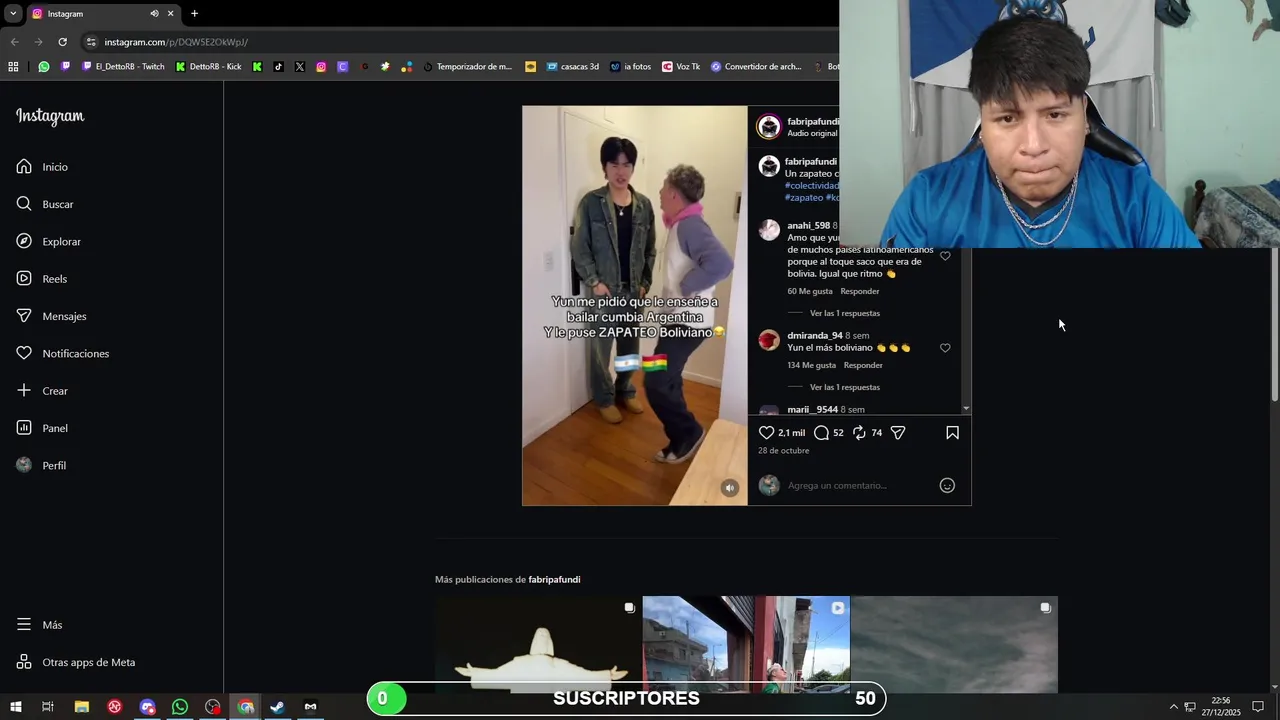Toggle the video sound speaker button
Image resolution: width=1280 pixels, height=720 pixels.
[x=730, y=488]
